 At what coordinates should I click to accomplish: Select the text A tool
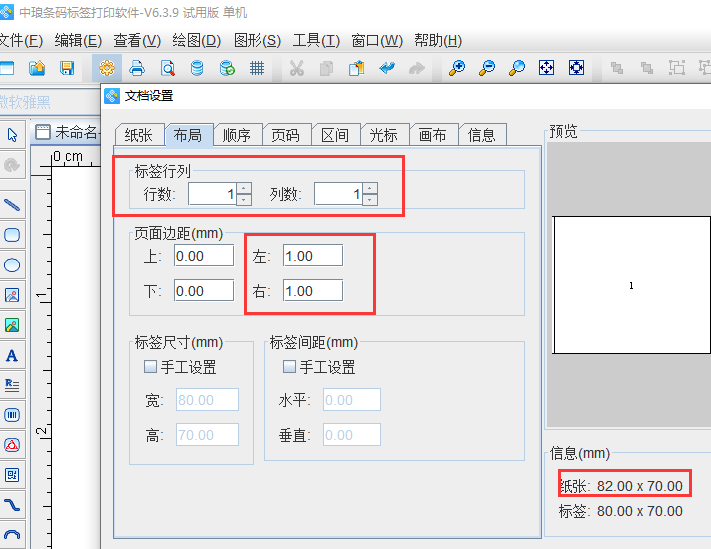[12, 355]
